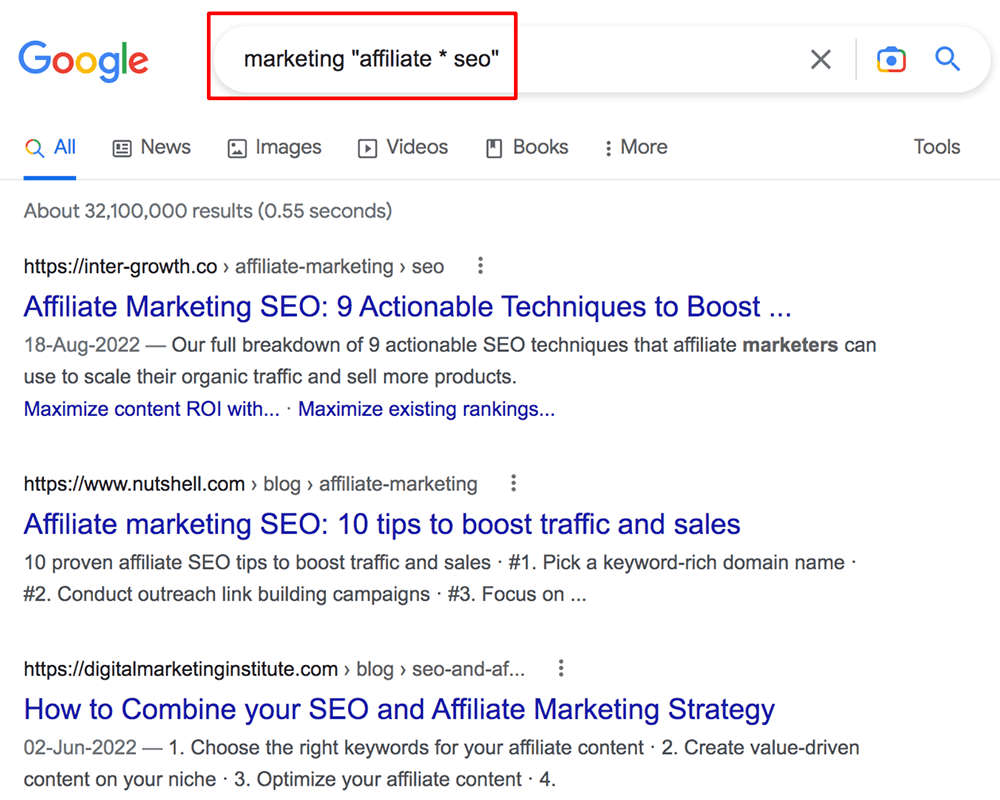The height and width of the screenshot is (800, 1000).
Task: Follow the 'Maximize existing rankings...' sitelink
Action: pyautogui.click(x=427, y=408)
